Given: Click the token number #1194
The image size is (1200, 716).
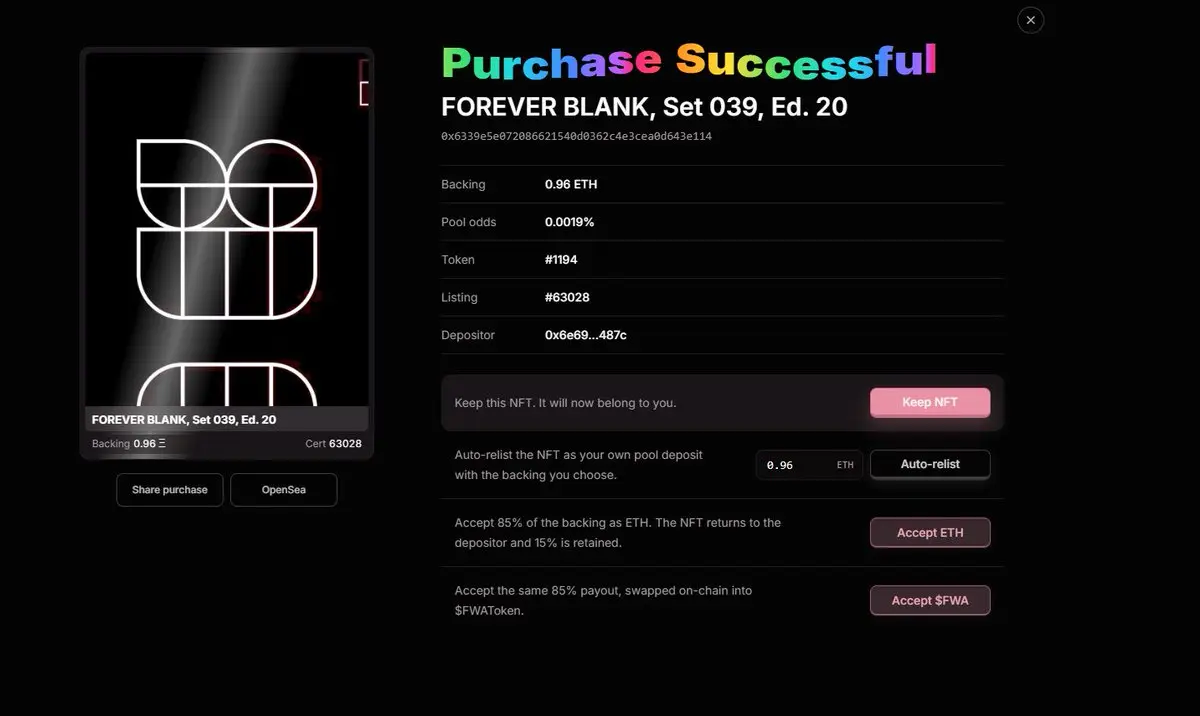Looking at the screenshot, I should tap(561, 259).
